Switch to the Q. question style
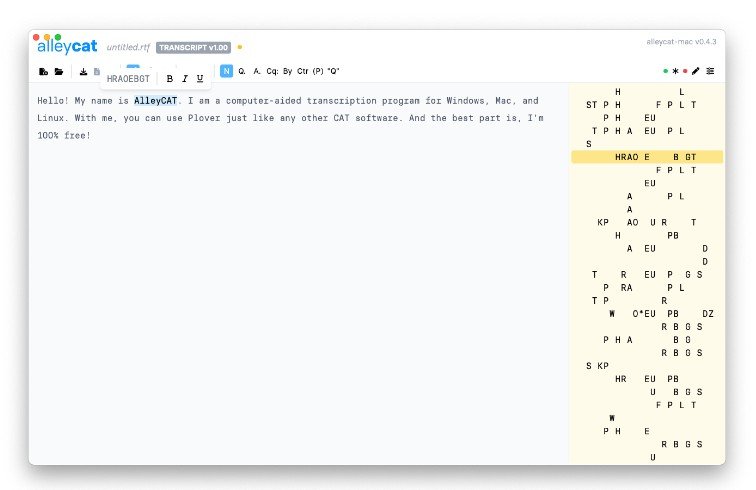Viewport: 756px width, 490px height. [x=242, y=71]
